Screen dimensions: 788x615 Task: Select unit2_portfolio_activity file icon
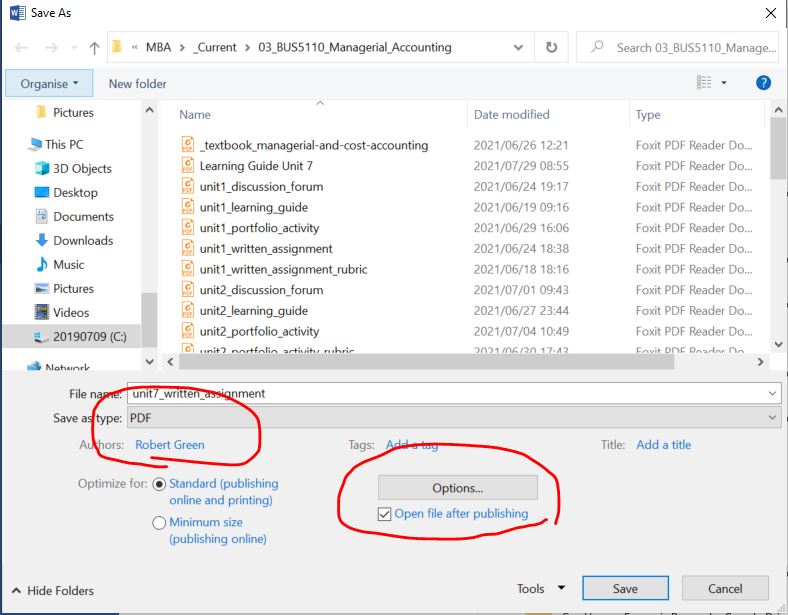click(x=187, y=331)
